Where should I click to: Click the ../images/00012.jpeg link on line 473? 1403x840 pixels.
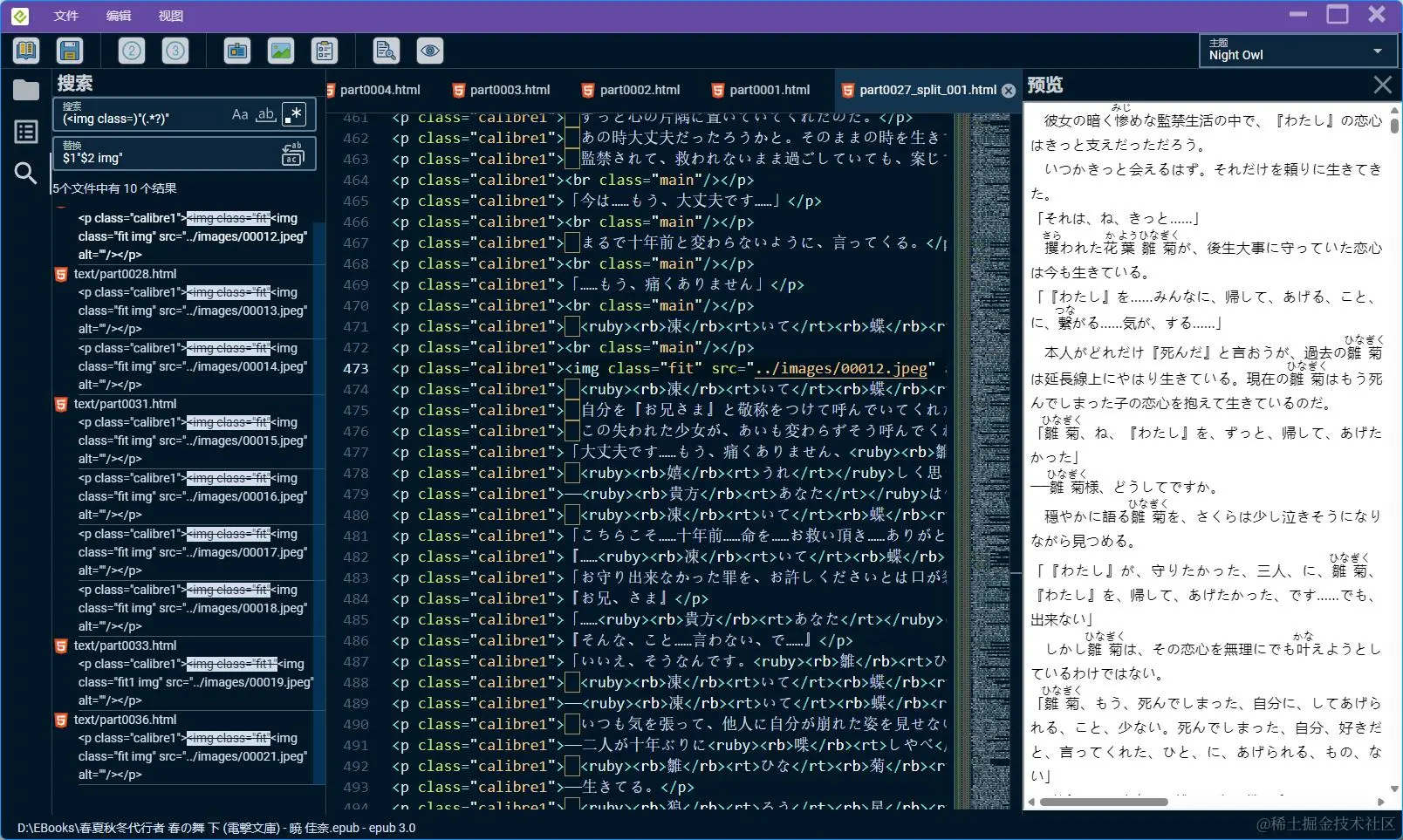(841, 368)
